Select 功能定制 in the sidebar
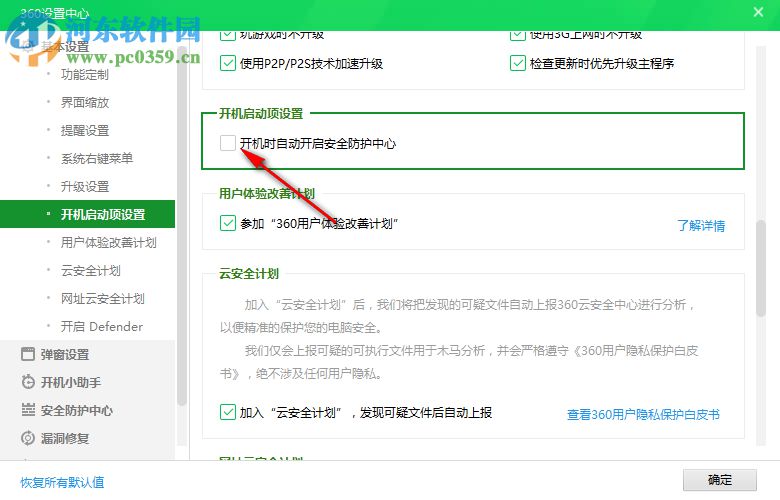The height and width of the screenshot is (500, 780). 85,74
